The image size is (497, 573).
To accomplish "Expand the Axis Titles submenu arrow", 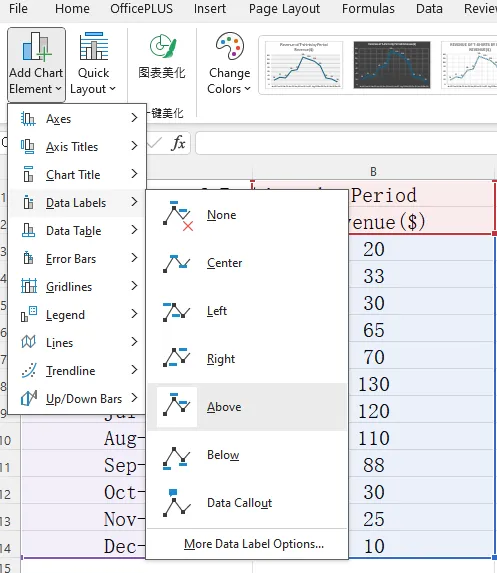I will pos(134,146).
